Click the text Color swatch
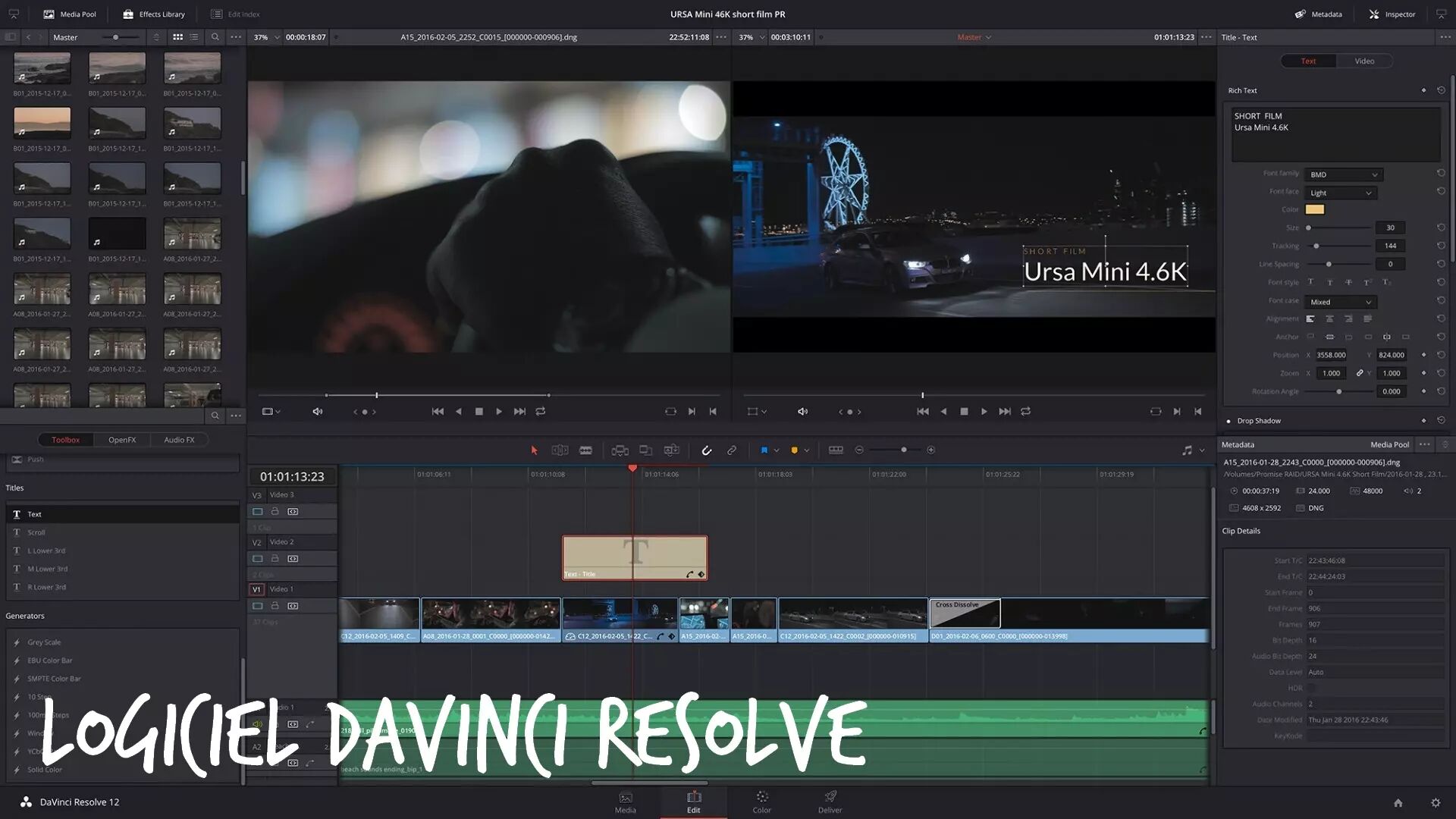The width and height of the screenshot is (1456, 819). coord(1315,210)
